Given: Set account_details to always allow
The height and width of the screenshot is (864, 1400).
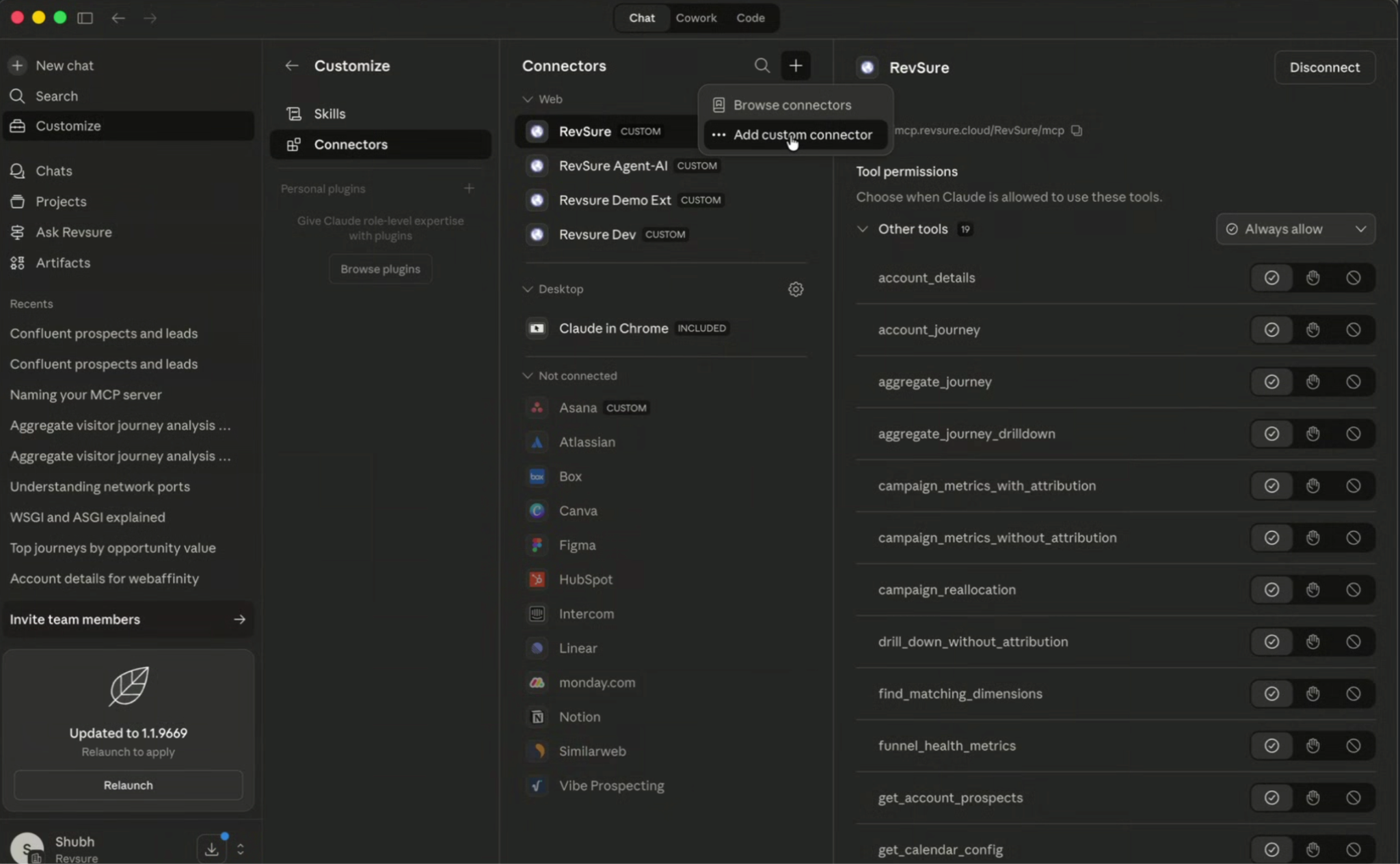Looking at the screenshot, I should click(x=1271, y=278).
